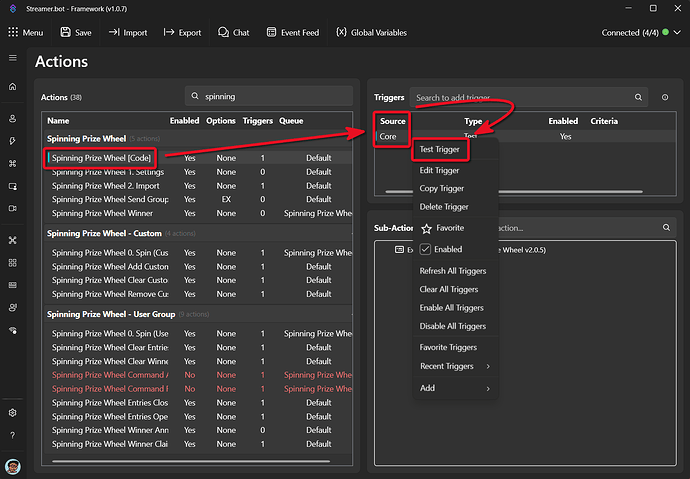Select 'Spinning Prize Wheel Send Group' action
The width and height of the screenshot is (690, 479).
point(198,199)
